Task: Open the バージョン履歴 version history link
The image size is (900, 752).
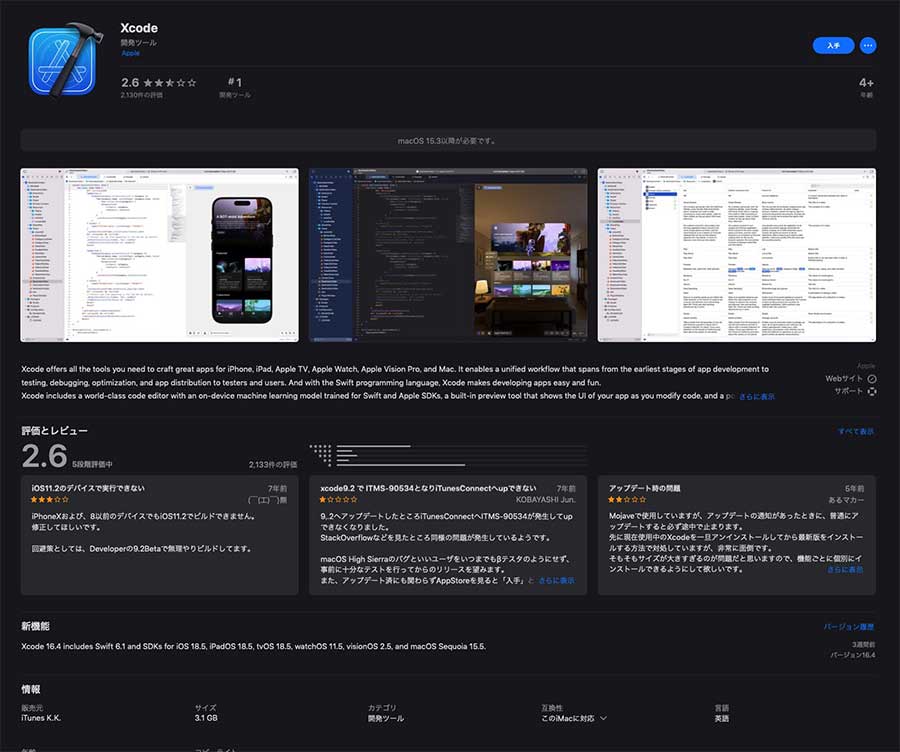Action: click(x=848, y=626)
